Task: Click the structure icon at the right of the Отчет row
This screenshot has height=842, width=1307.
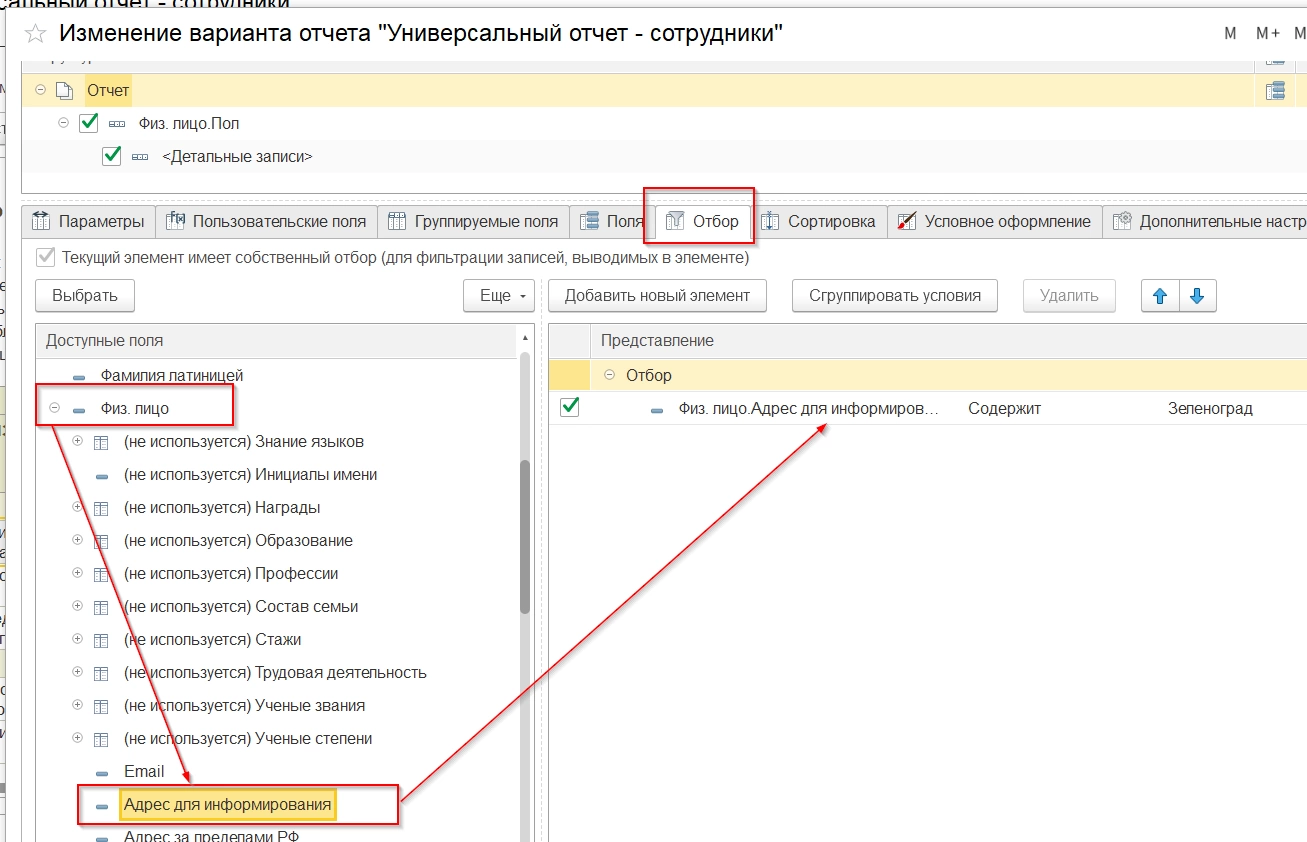Action: point(1274,91)
